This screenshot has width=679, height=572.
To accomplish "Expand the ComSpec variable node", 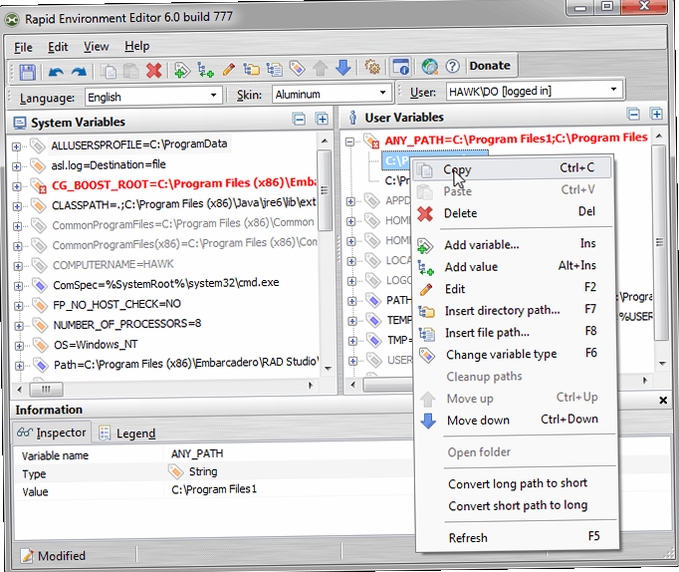I will point(18,286).
